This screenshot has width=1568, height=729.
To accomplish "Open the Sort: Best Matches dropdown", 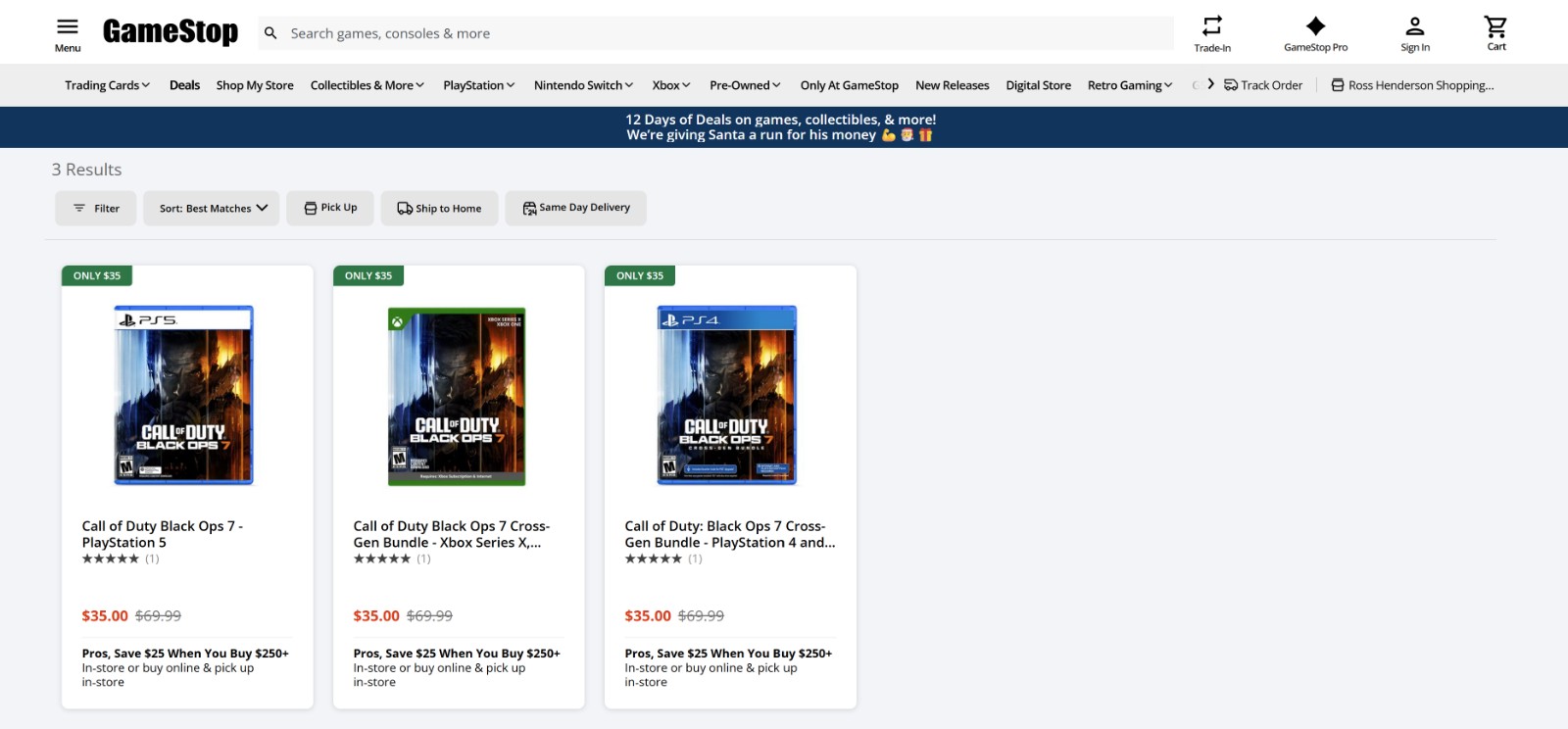I will coord(212,208).
